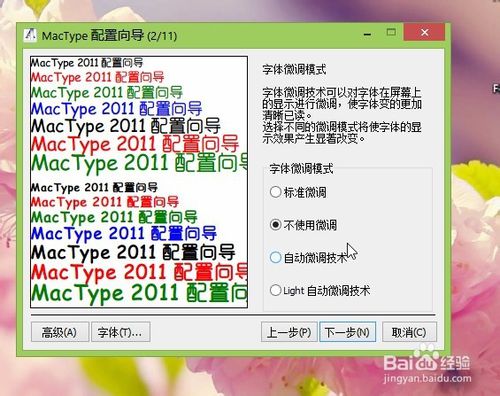Screen dimensions: 500x396
Task: Click the 字体微调模式 group box label
Action: tap(301, 169)
